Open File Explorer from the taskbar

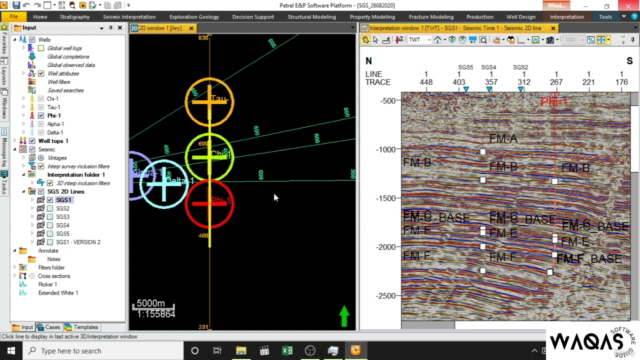(241, 351)
